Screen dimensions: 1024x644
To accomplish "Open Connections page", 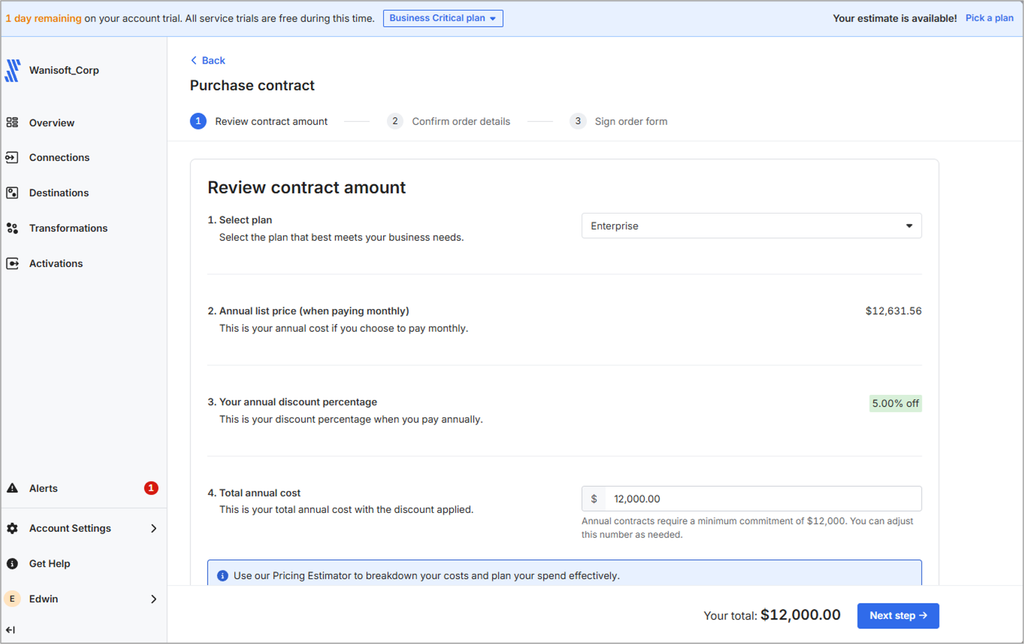I will point(59,157).
